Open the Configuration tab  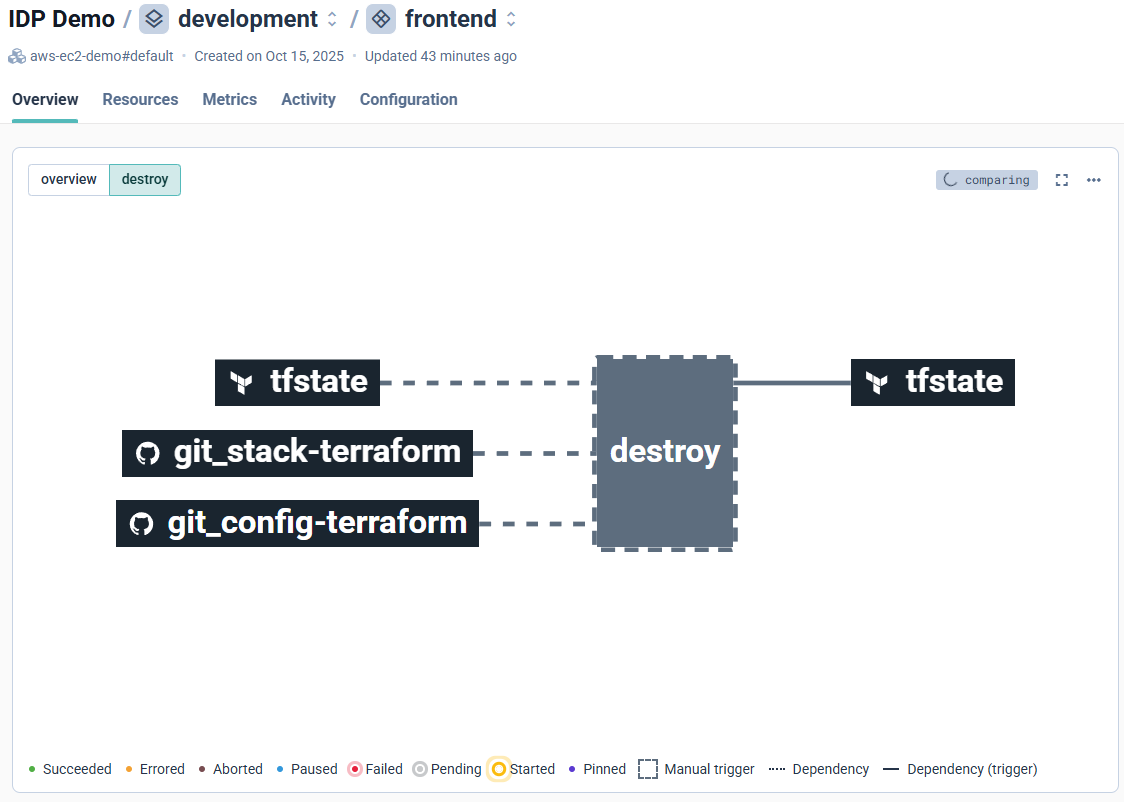coord(408,100)
